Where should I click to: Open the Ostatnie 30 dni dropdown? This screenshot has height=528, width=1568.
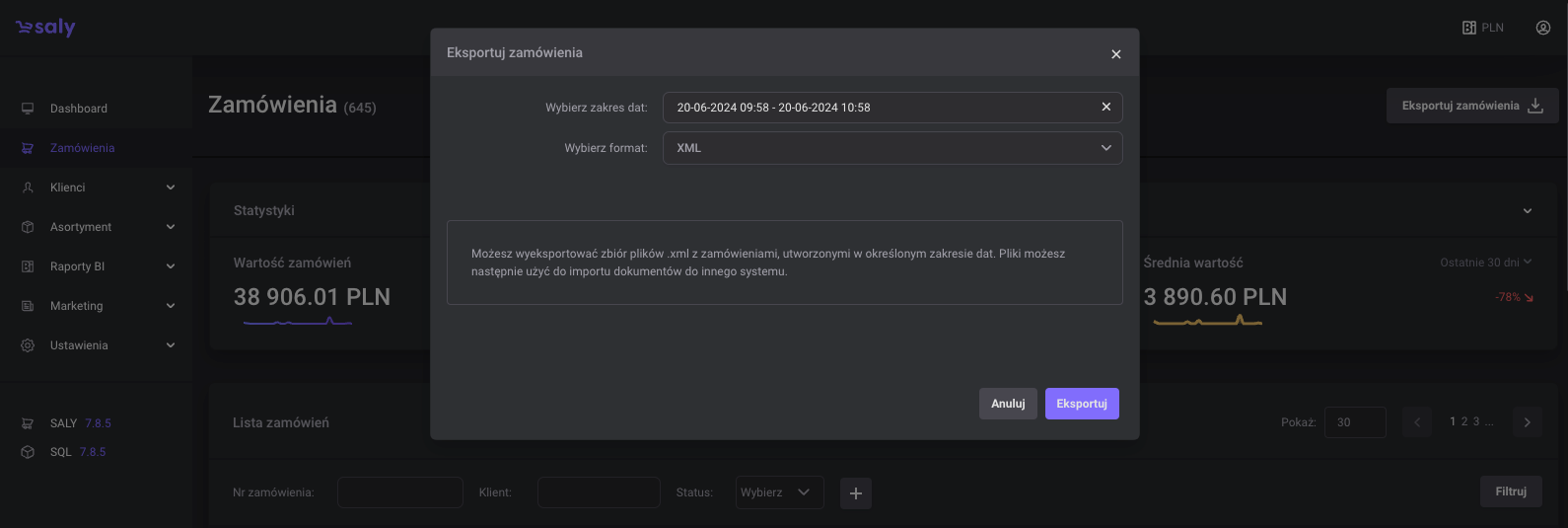click(1485, 263)
